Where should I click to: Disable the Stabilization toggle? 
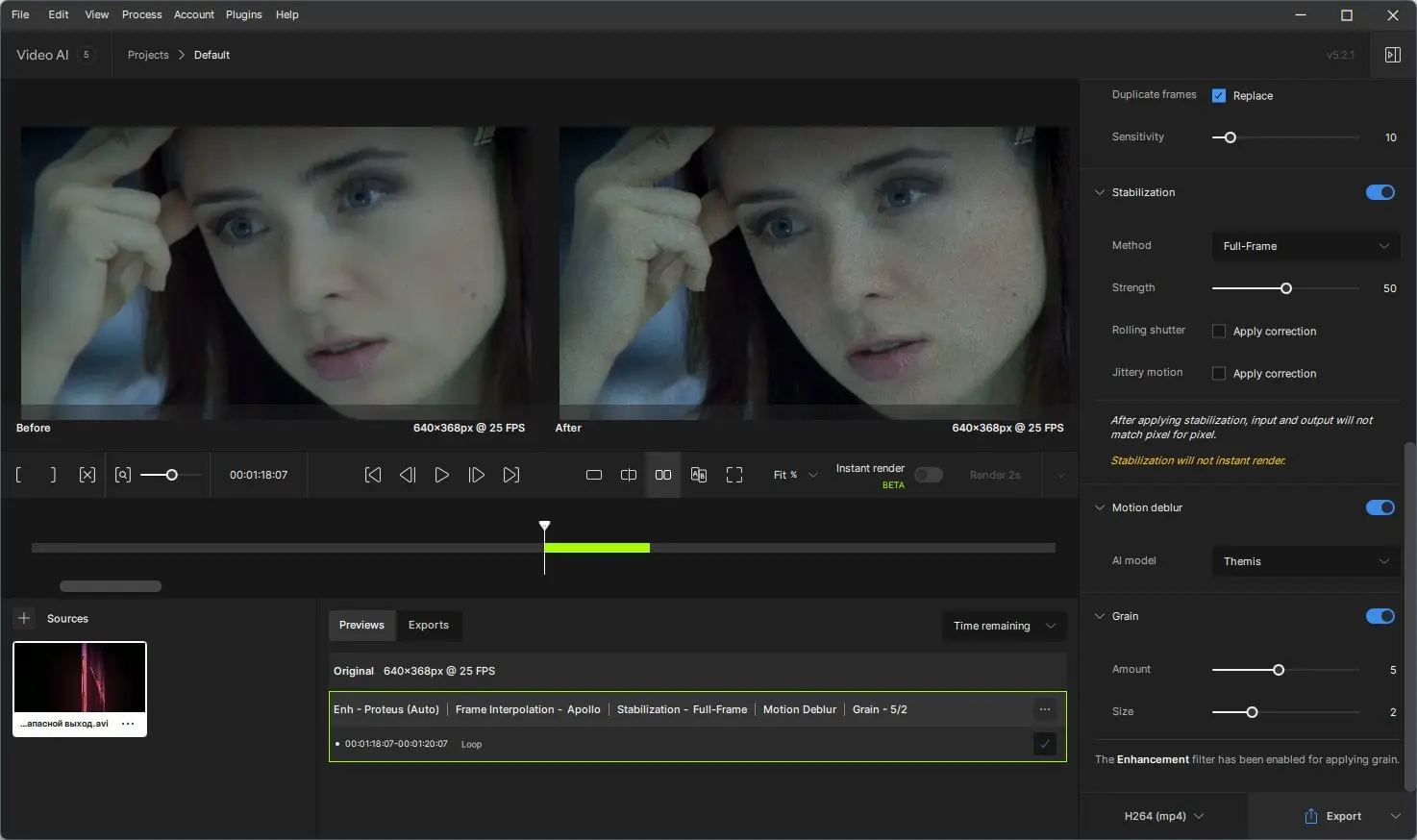pyautogui.click(x=1380, y=192)
